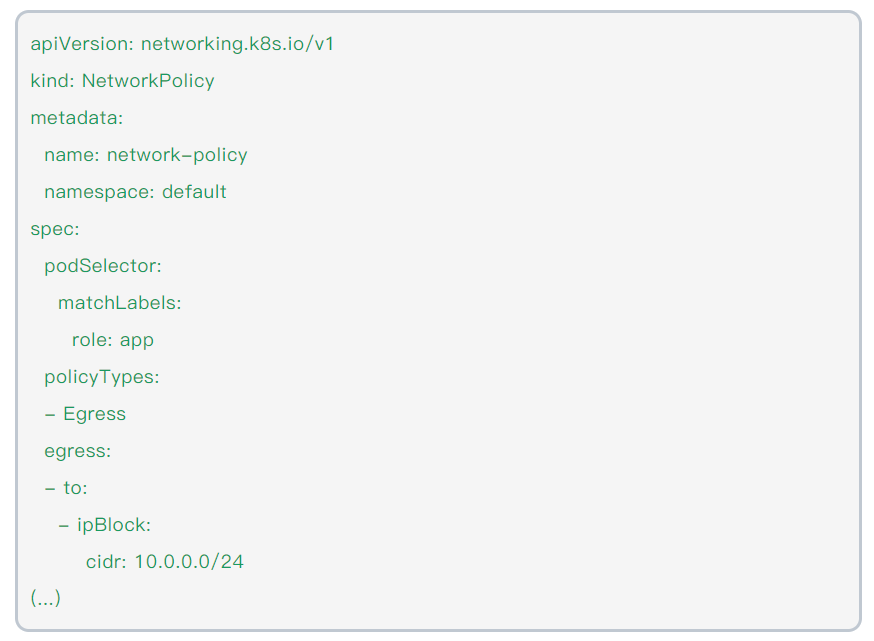
Task: Click the value default
Action: click(194, 192)
